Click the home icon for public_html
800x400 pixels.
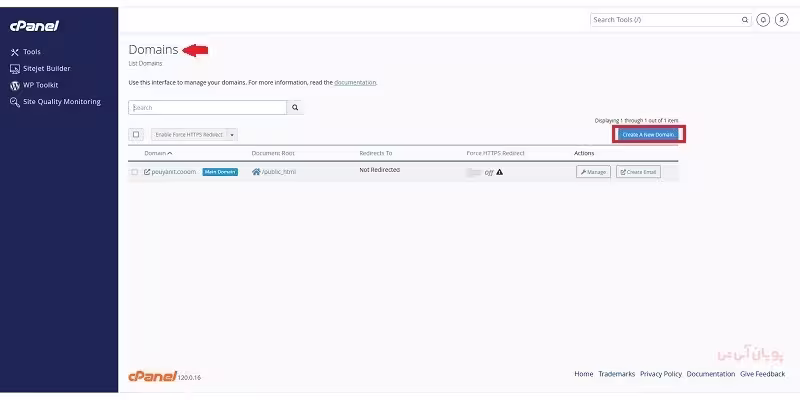click(256, 172)
